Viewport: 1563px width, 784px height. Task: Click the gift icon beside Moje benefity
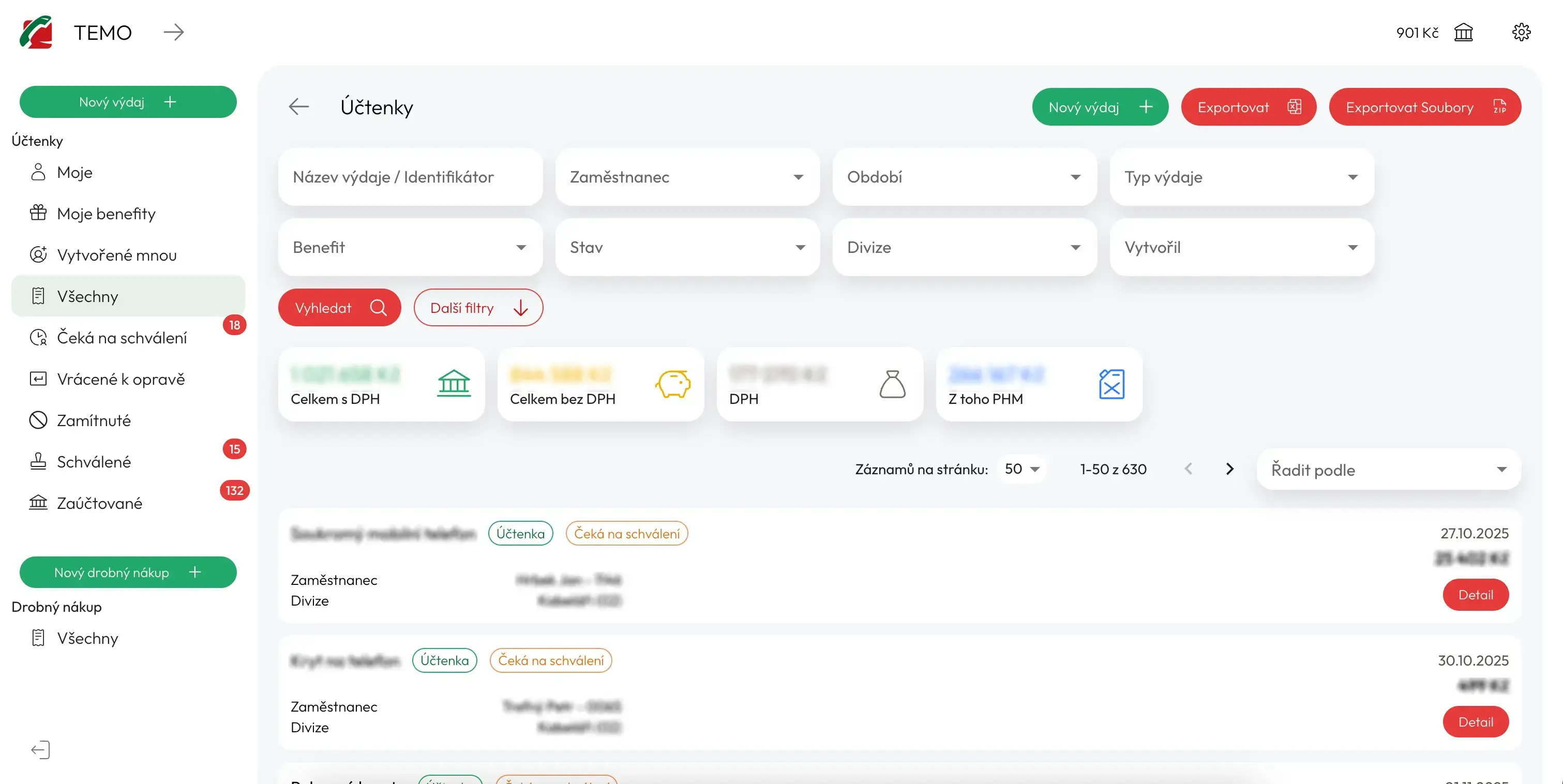38,213
